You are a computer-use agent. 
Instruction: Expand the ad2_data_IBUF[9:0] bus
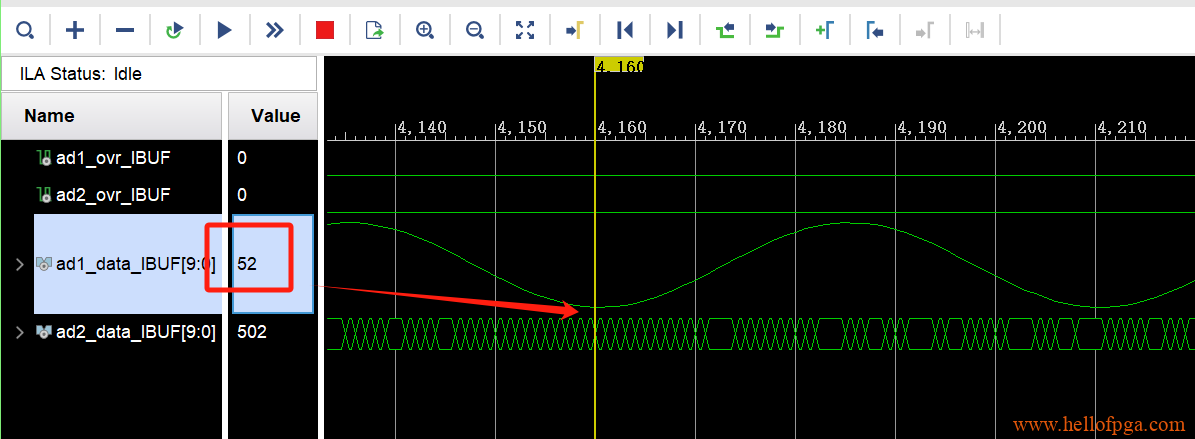pyautogui.click(x=19, y=332)
